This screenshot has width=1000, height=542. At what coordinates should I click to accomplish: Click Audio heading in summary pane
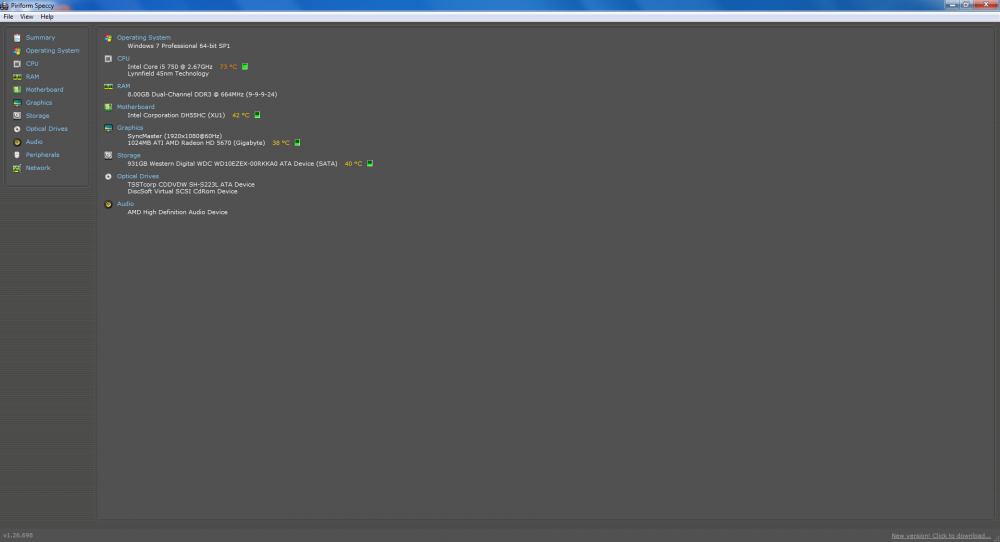pos(126,204)
